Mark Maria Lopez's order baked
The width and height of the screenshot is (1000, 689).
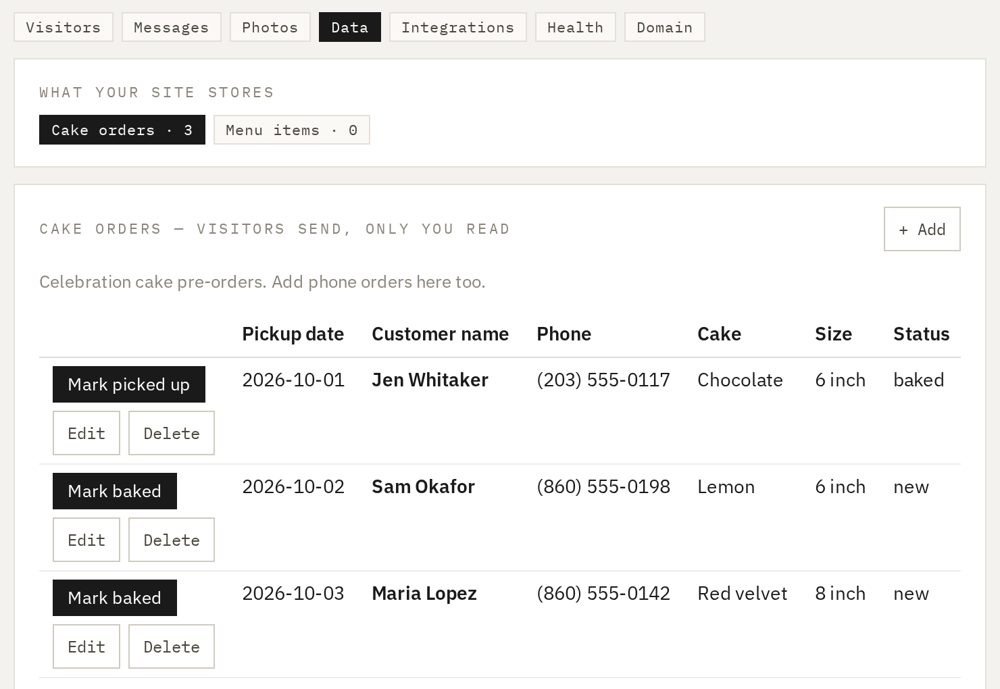click(115, 598)
